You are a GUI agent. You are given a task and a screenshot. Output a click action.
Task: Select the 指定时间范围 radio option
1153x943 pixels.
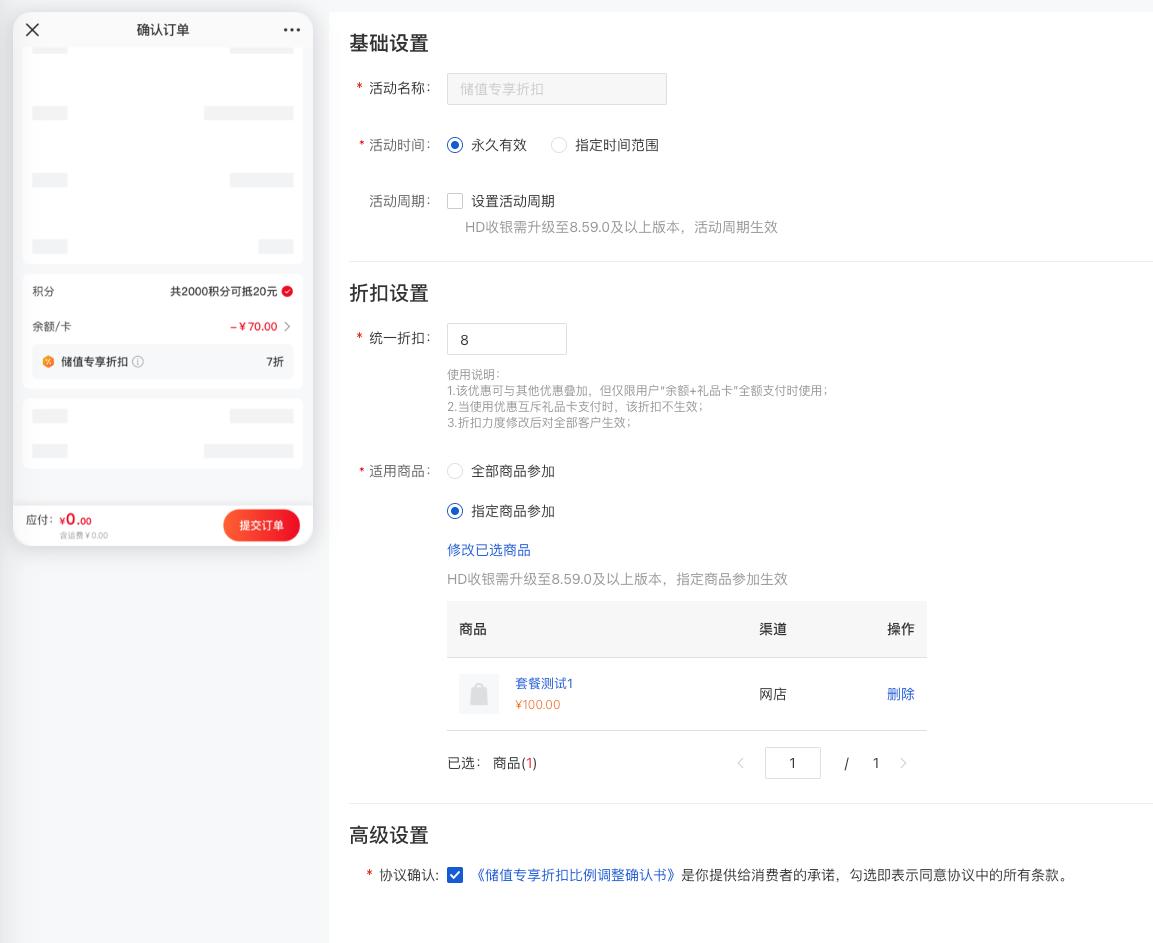(x=559, y=145)
